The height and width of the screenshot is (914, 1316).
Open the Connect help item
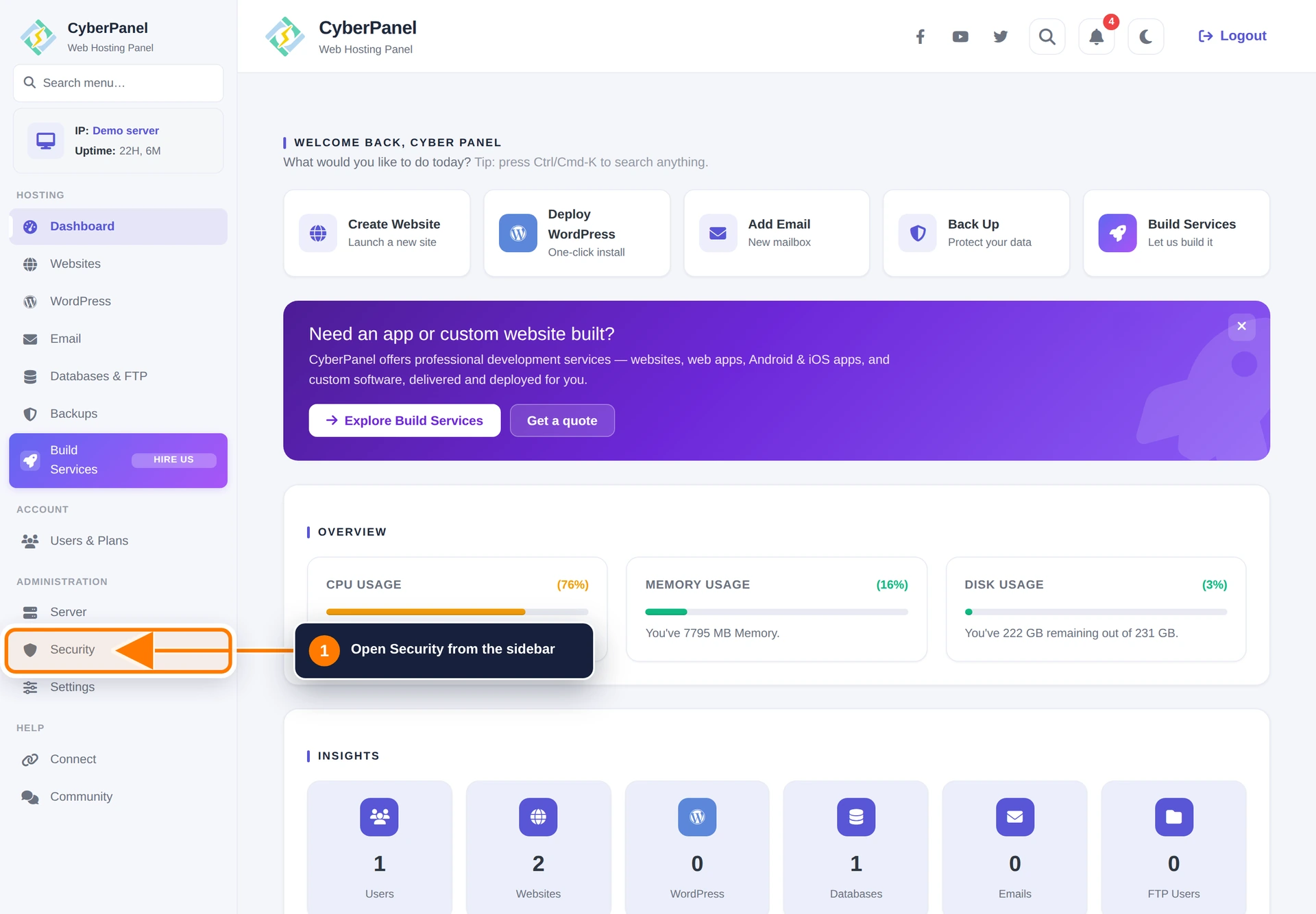click(118, 759)
